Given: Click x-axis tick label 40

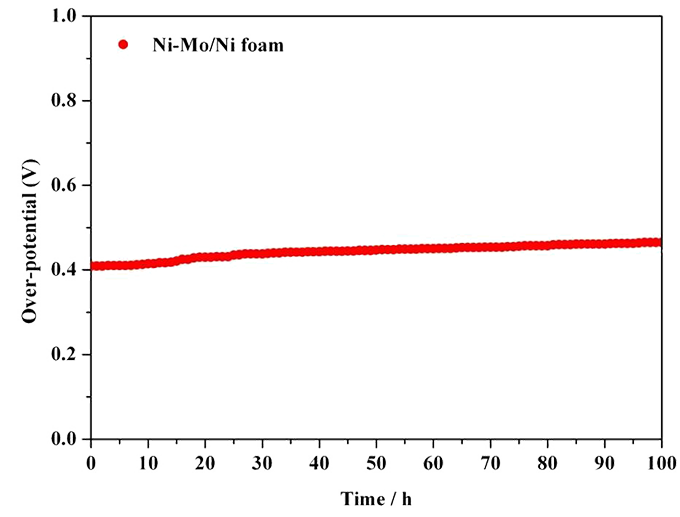Looking at the screenshot, I should pyautogui.click(x=320, y=463).
